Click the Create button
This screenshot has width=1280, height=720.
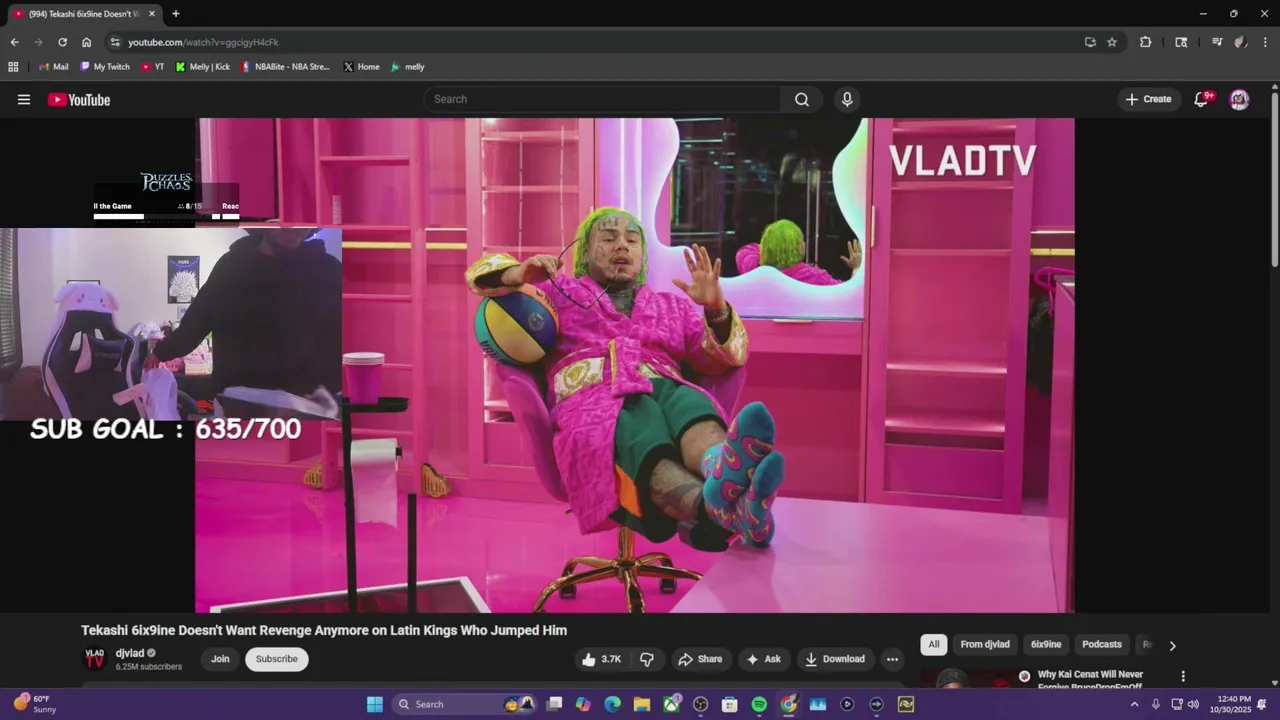[x=1148, y=99]
